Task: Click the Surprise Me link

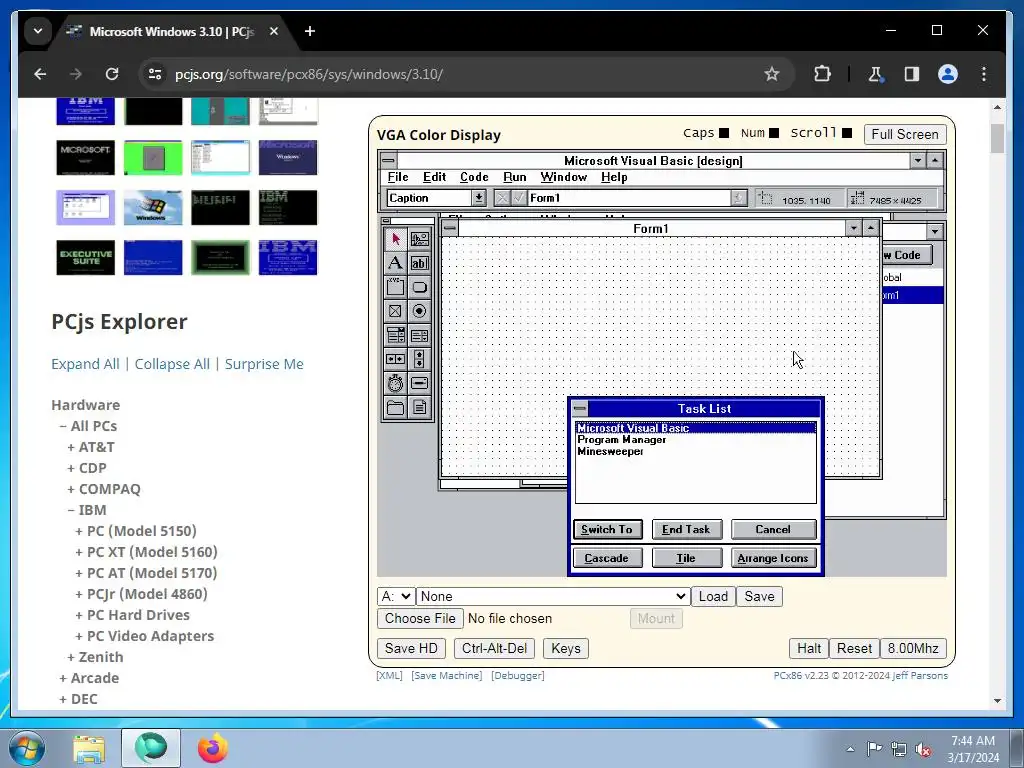Action: click(x=264, y=364)
